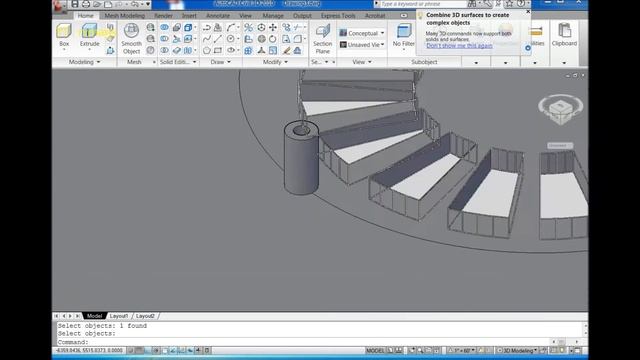The image size is (640, 360).
Task: Select the Rotate tool in Modify panel
Action: pyautogui.click(x=273, y=39)
